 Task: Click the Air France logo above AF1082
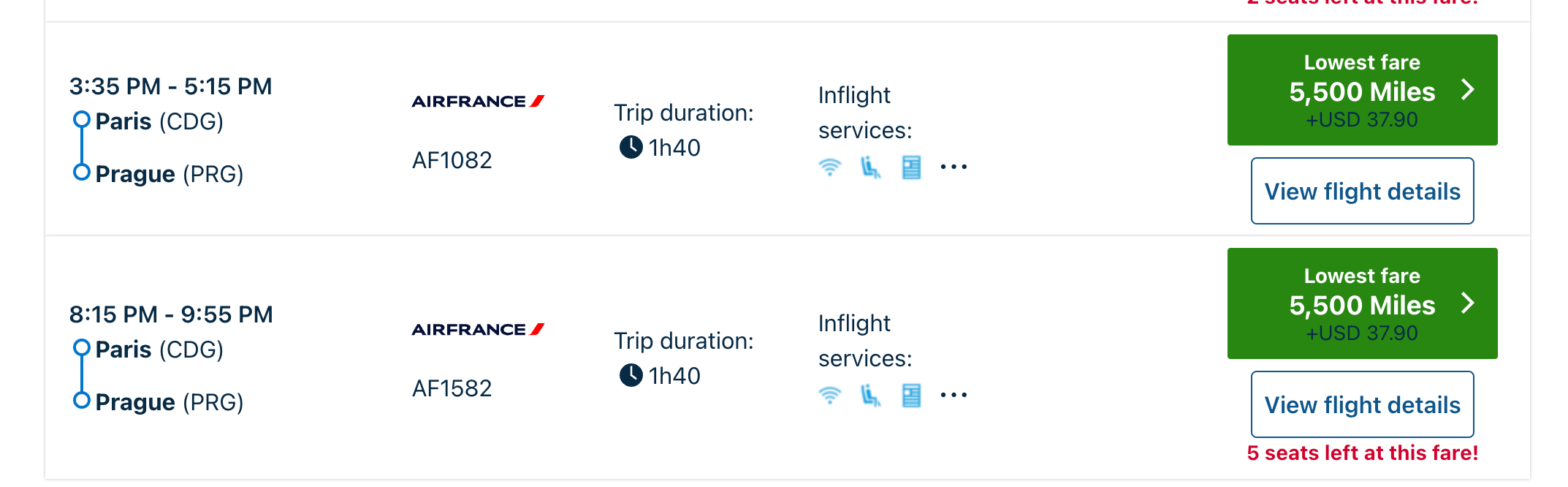coord(478,101)
